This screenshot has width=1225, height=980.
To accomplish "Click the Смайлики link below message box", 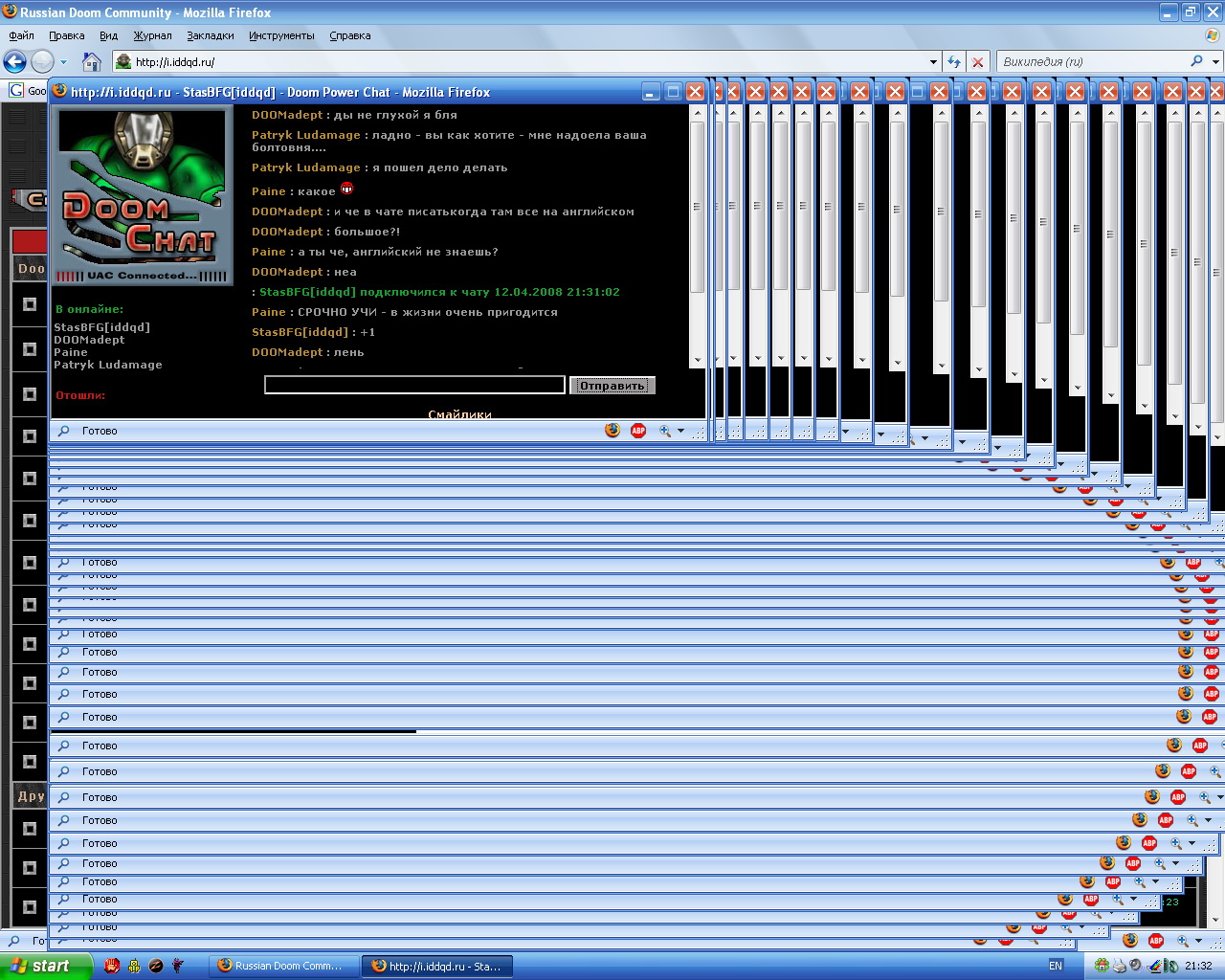I will point(459,413).
